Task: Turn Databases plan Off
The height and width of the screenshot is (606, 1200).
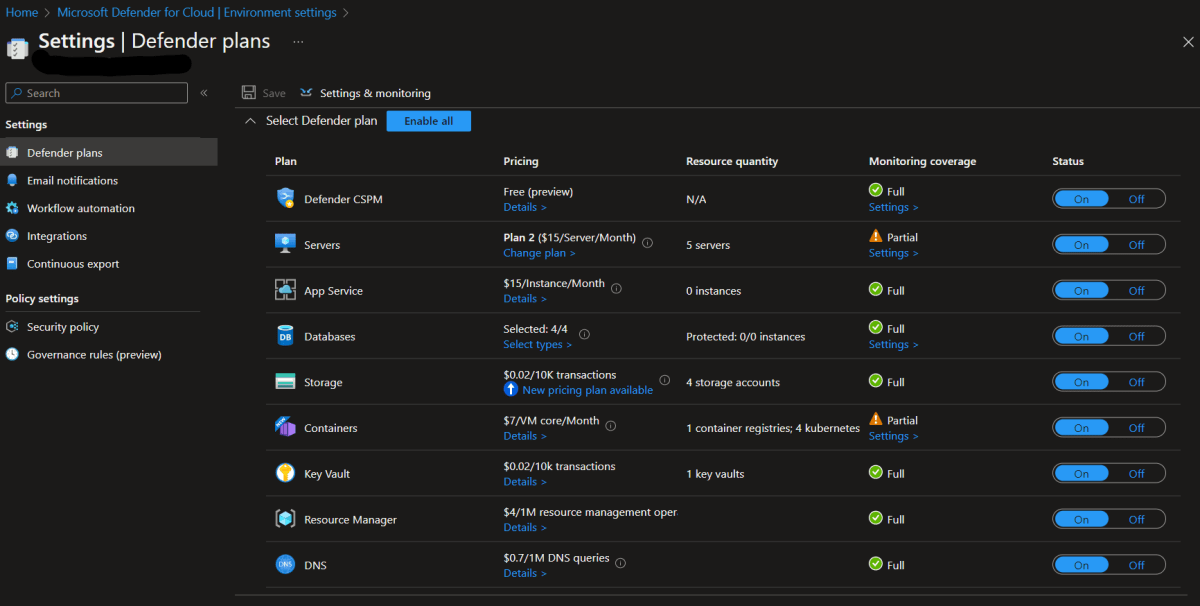Action: click(1137, 337)
